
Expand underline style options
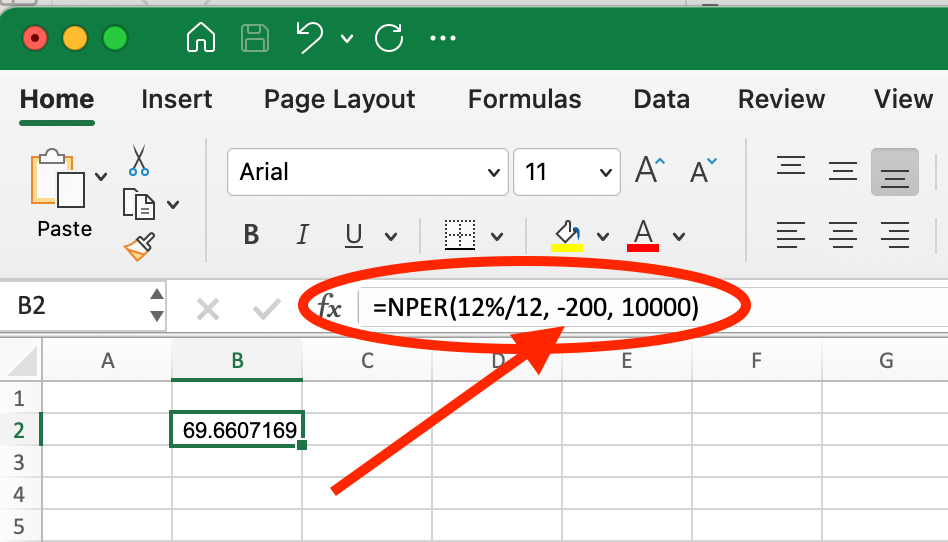coord(391,236)
